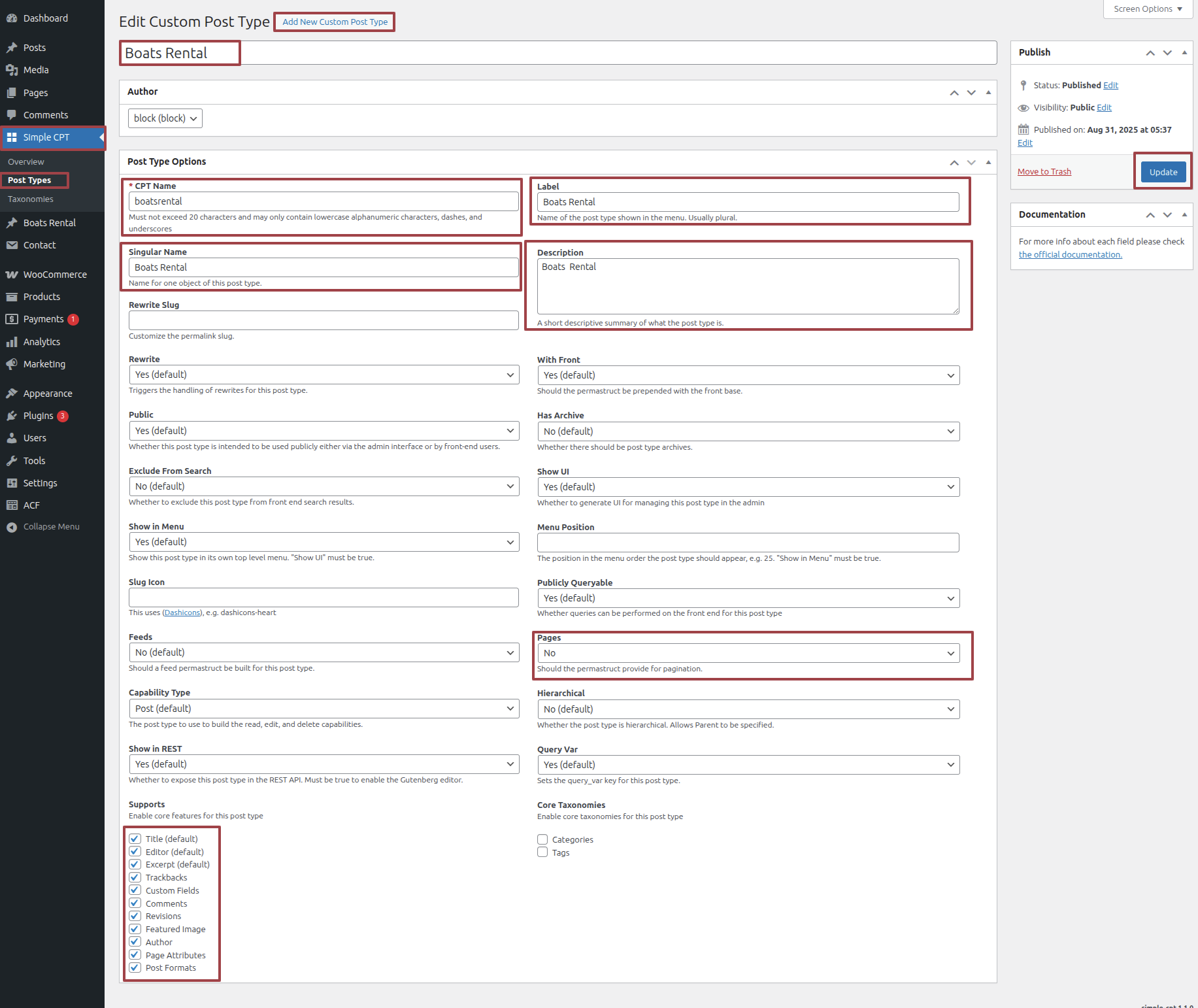
Task: Open the Has Archive dropdown
Action: tap(748, 431)
